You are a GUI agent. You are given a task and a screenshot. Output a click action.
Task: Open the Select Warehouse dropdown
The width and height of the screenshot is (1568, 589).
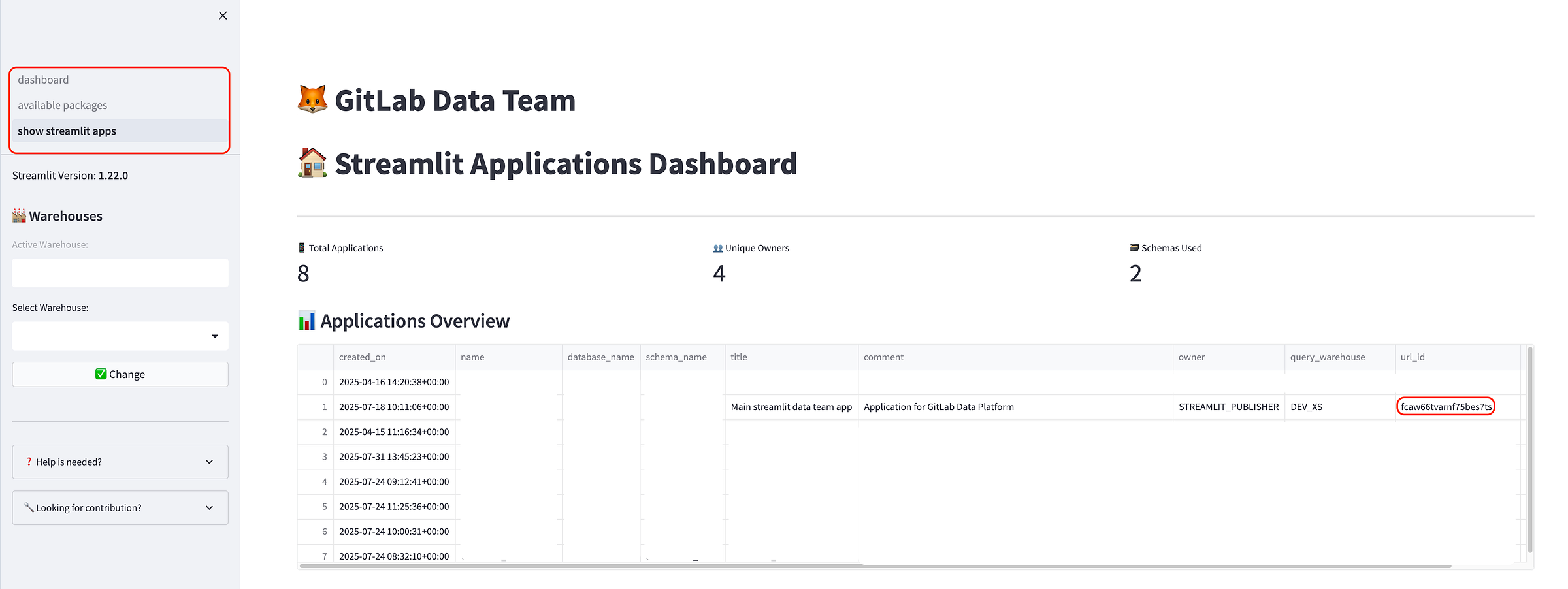point(120,336)
